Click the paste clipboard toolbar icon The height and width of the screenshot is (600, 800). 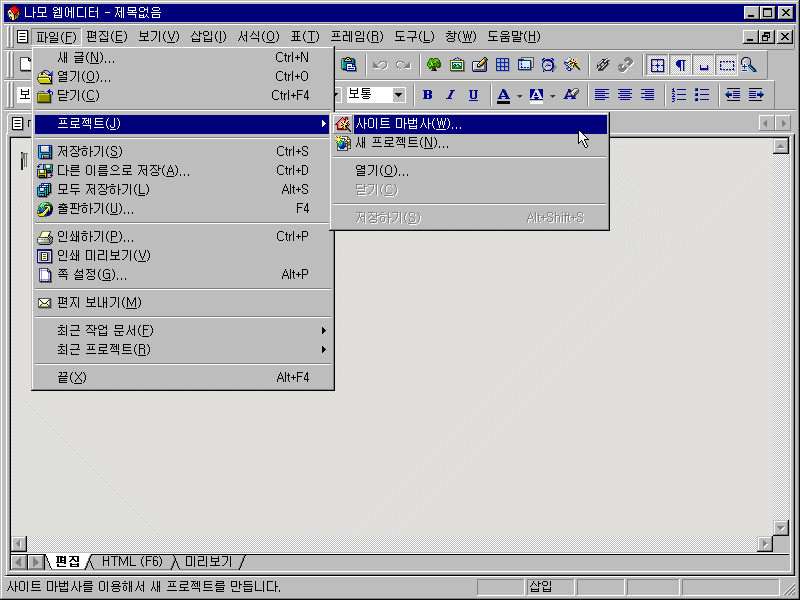(349, 65)
